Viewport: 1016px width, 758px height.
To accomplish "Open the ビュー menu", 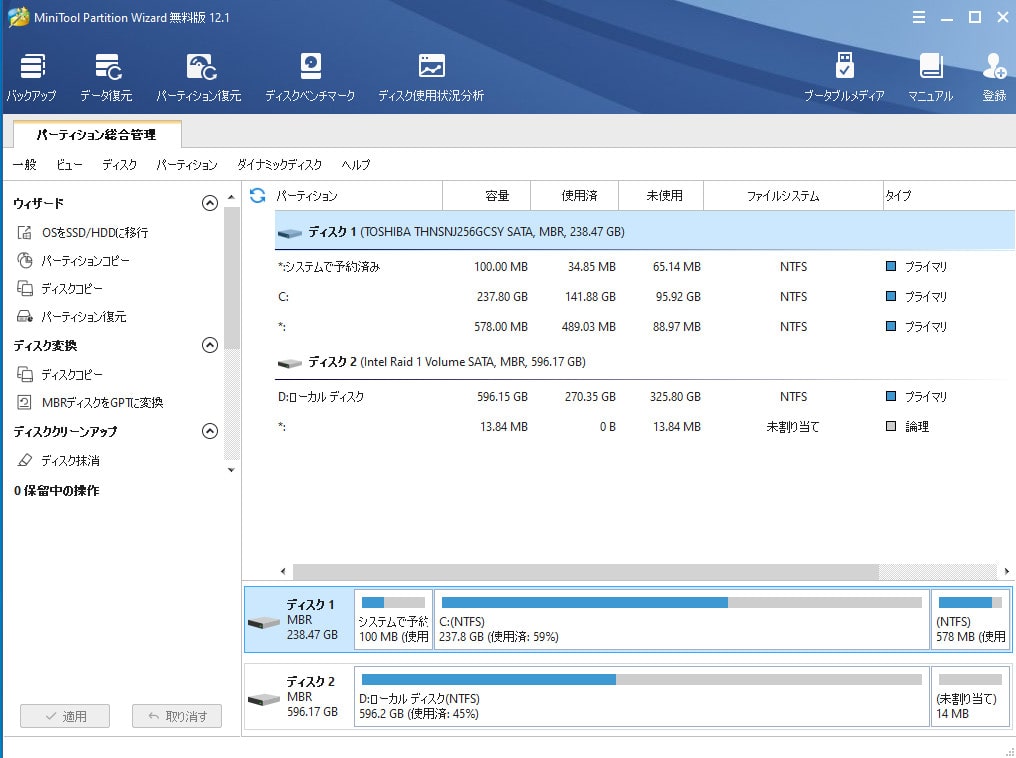I will (69, 165).
